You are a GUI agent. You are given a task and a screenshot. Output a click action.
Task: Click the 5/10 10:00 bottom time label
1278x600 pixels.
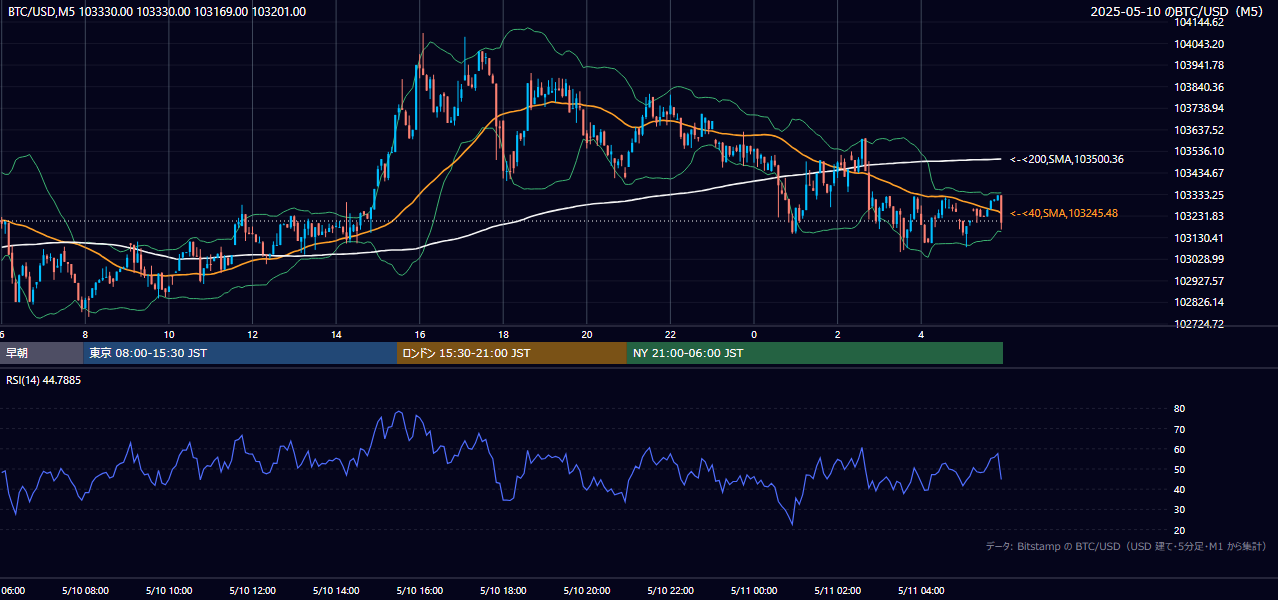tap(169, 590)
